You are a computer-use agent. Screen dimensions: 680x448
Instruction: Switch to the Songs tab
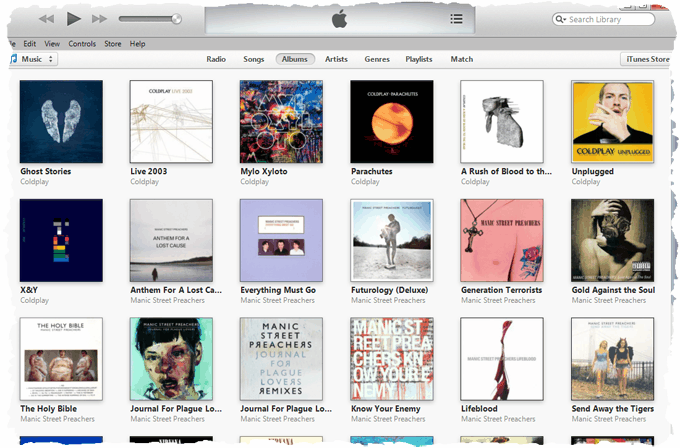click(253, 59)
